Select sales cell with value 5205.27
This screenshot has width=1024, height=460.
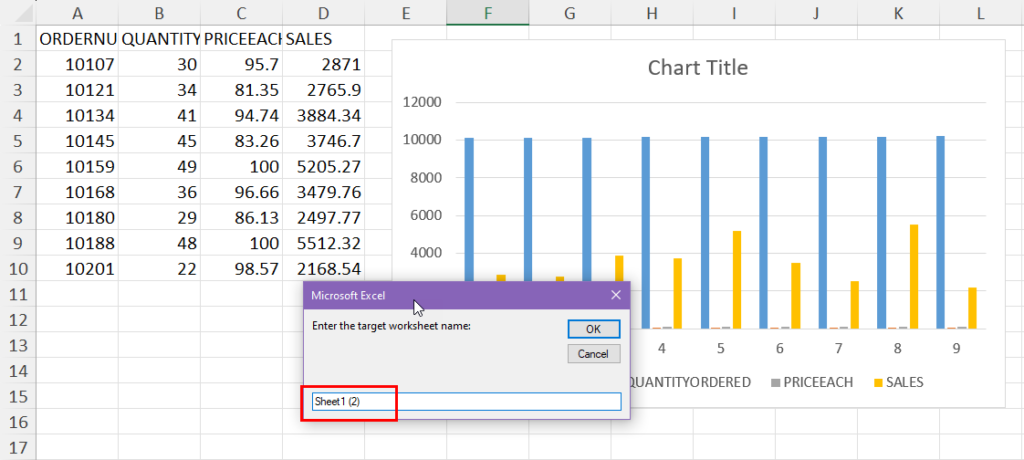pos(323,167)
